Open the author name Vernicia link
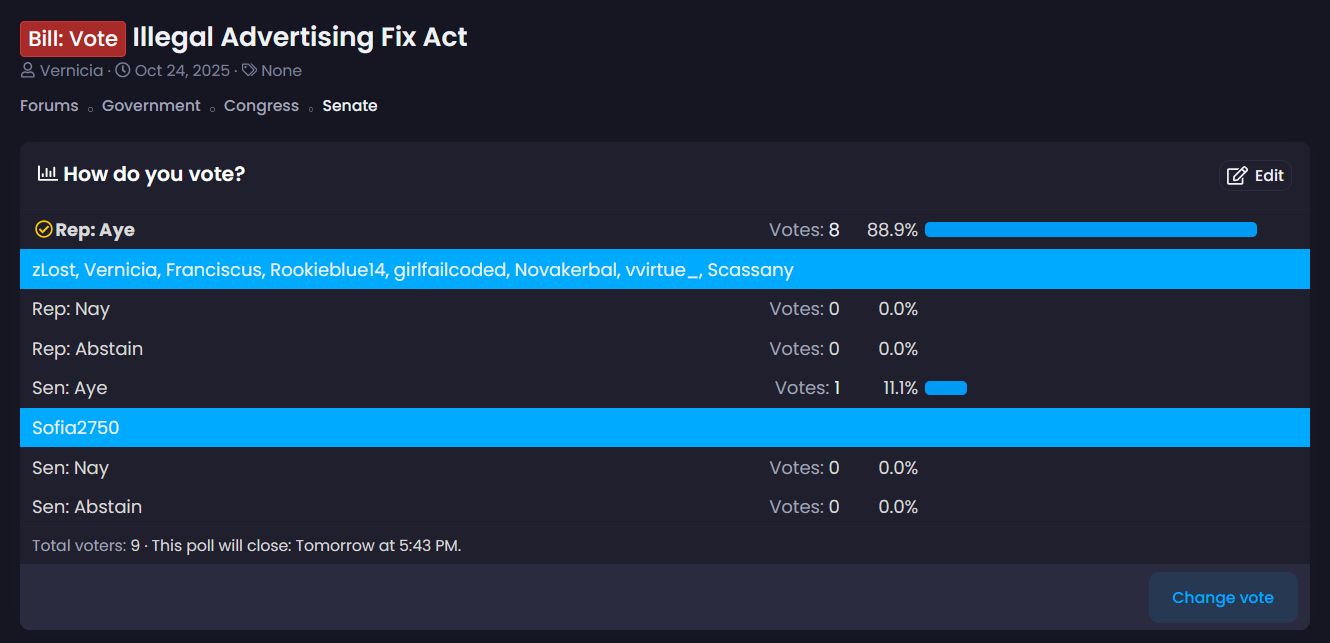Image resolution: width=1330 pixels, height=643 pixels. click(x=71, y=71)
